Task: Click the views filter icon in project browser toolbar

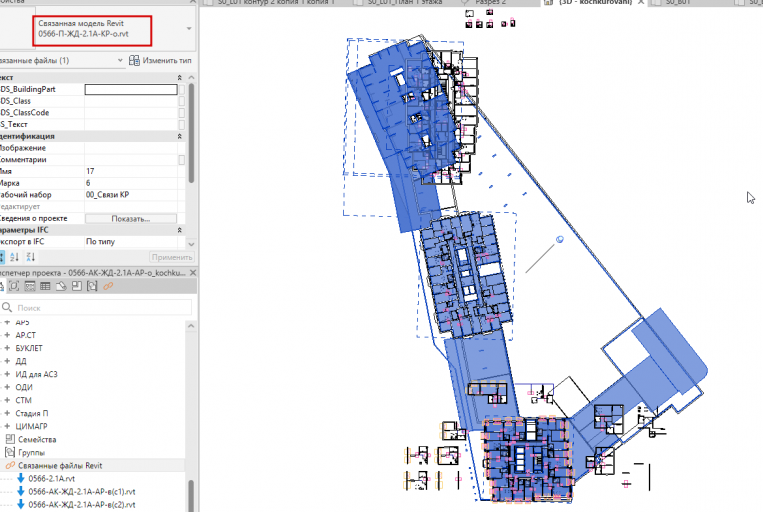Action: (14, 286)
